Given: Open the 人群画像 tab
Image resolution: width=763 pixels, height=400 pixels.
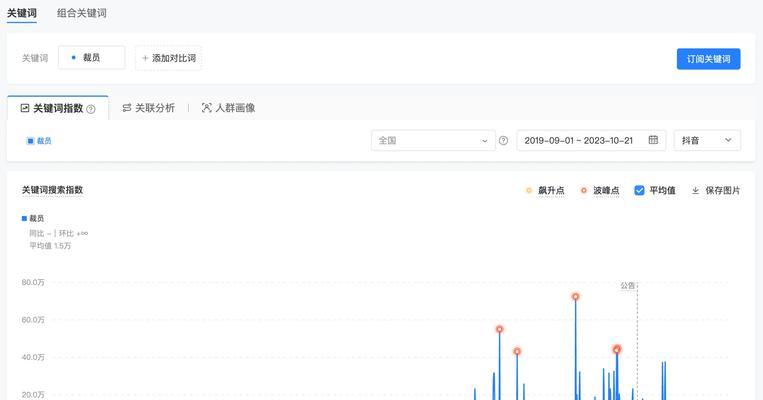Looking at the screenshot, I should [228, 108].
